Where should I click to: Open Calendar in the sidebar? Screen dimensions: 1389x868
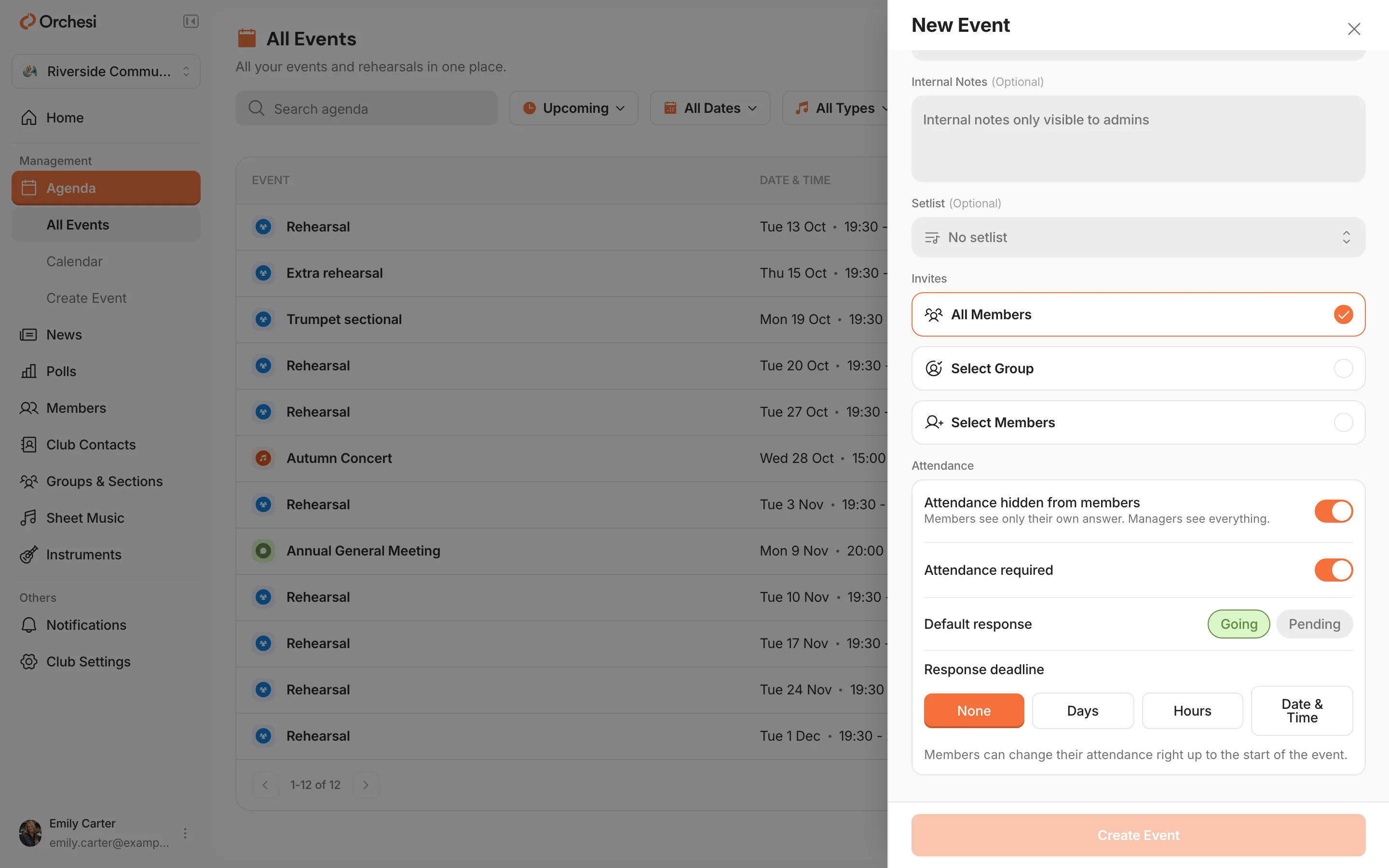tap(106, 262)
